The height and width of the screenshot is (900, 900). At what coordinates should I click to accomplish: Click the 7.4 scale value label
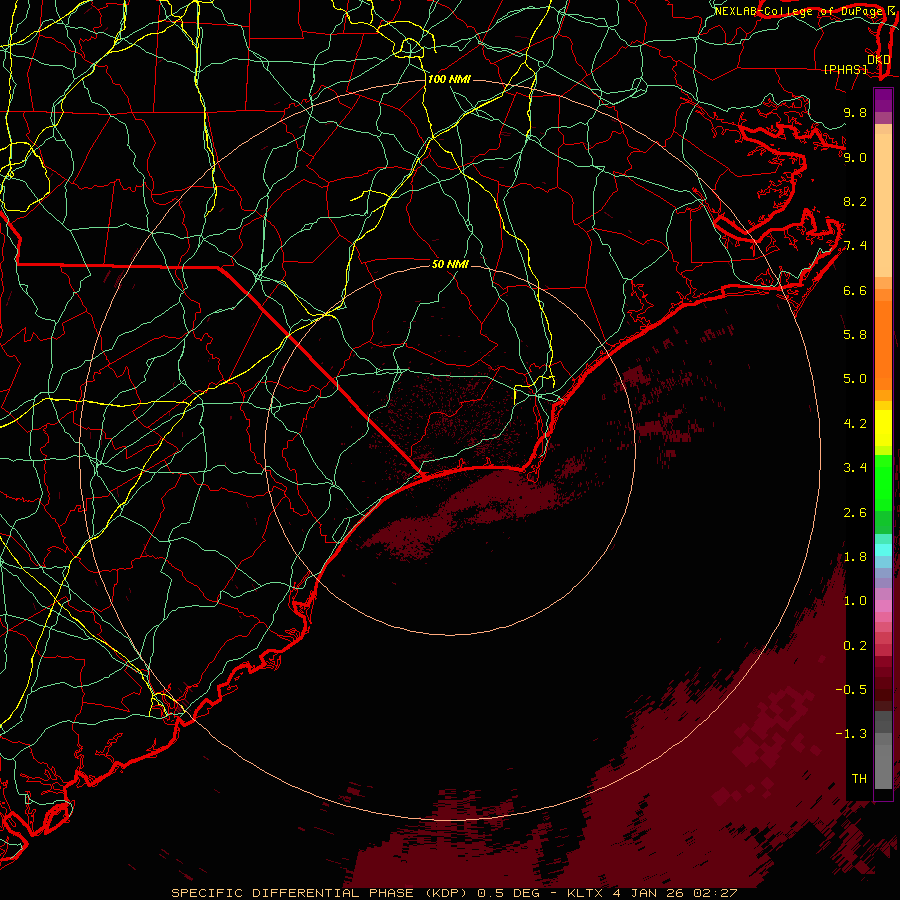tap(855, 246)
